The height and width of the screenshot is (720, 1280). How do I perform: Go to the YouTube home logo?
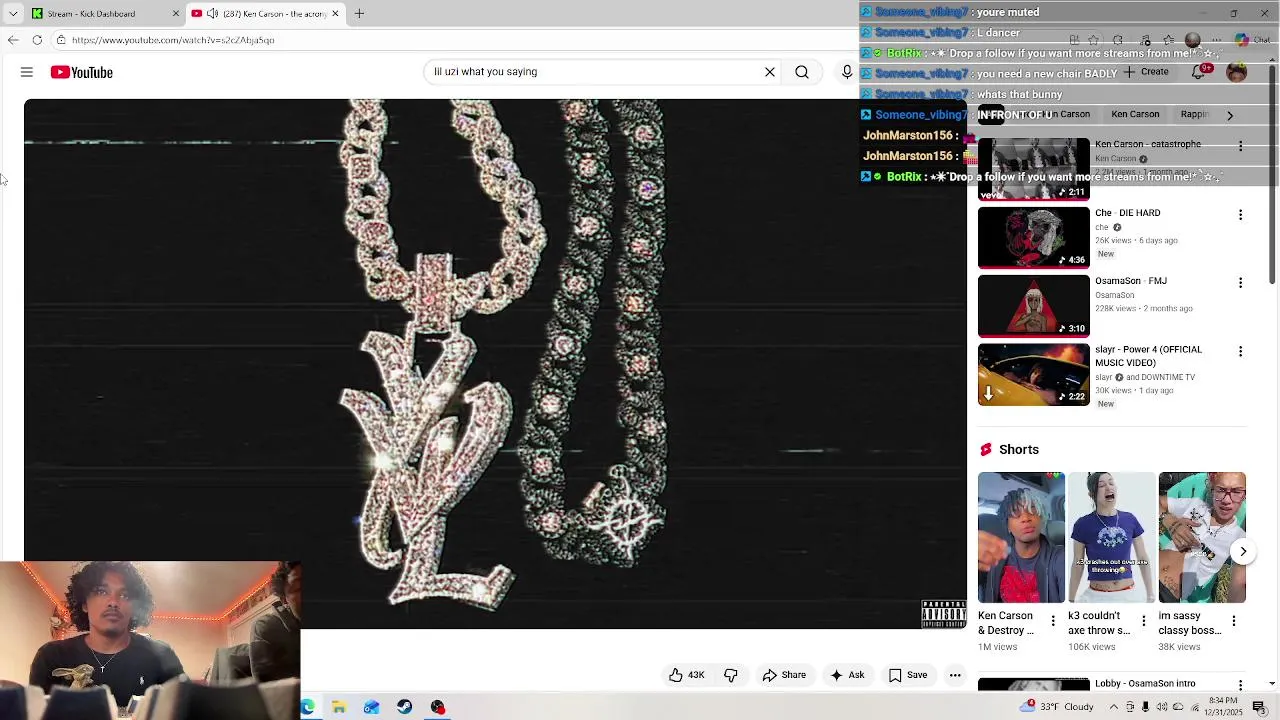coord(82,72)
